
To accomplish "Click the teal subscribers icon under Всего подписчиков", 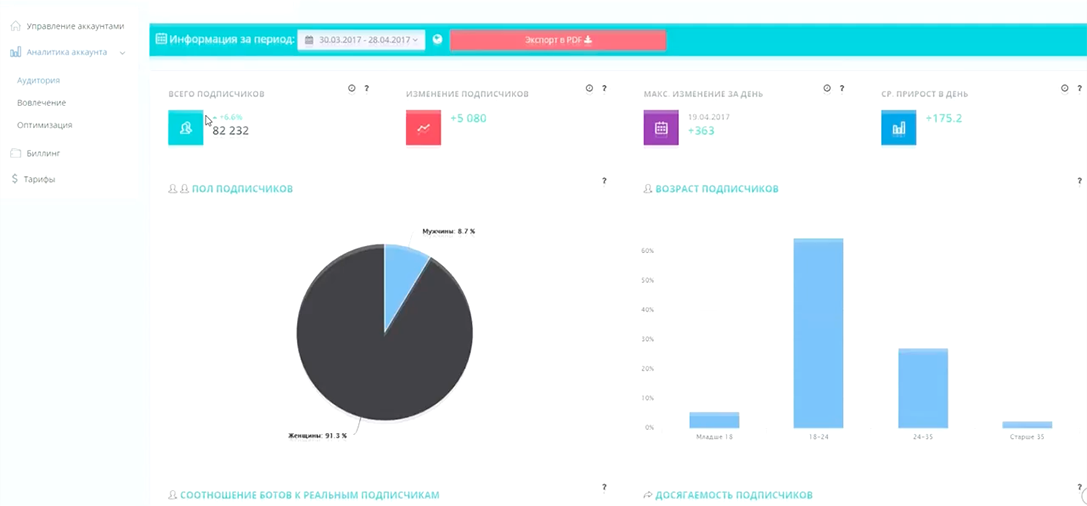I will click(x=185, y=128).
